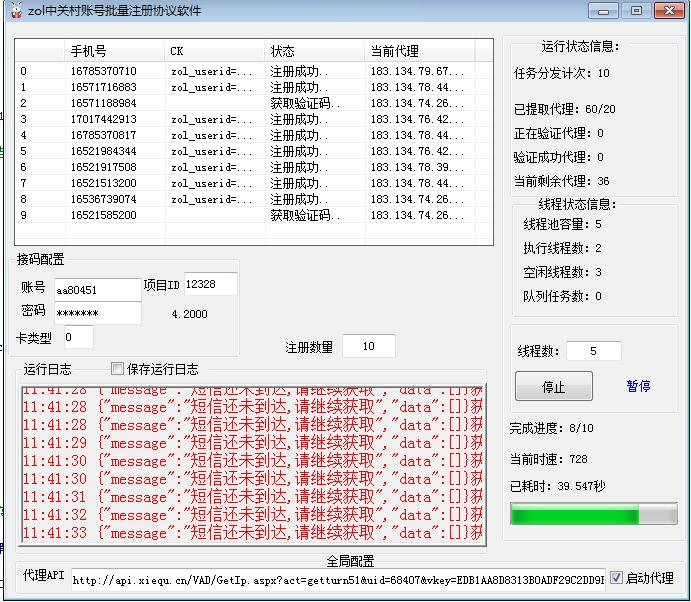Minimize the window
Viewport: 691px width, 602px height.
tap(602, 11)
